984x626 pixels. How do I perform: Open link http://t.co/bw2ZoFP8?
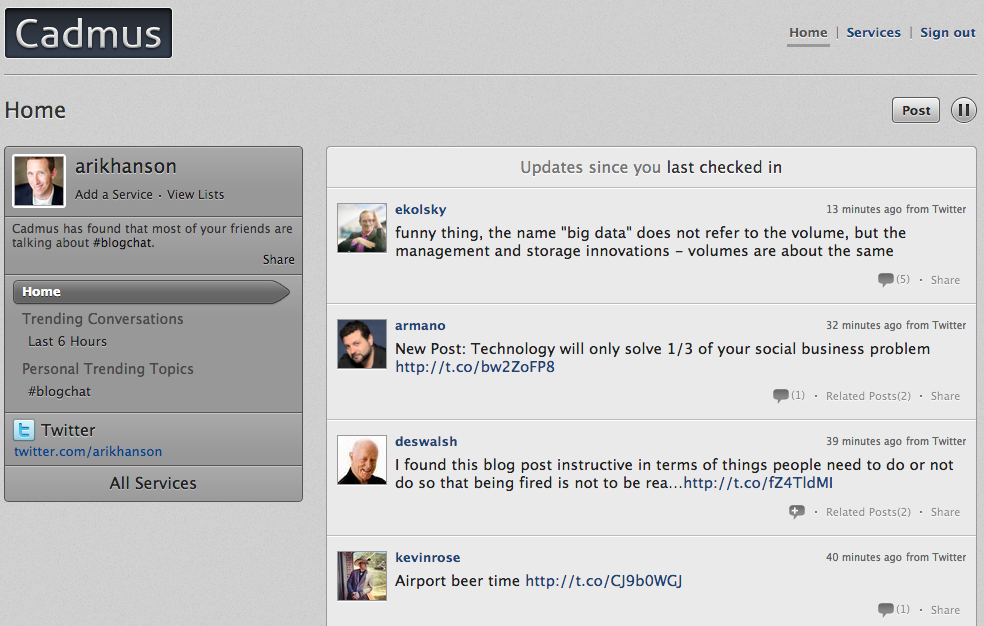475,367
